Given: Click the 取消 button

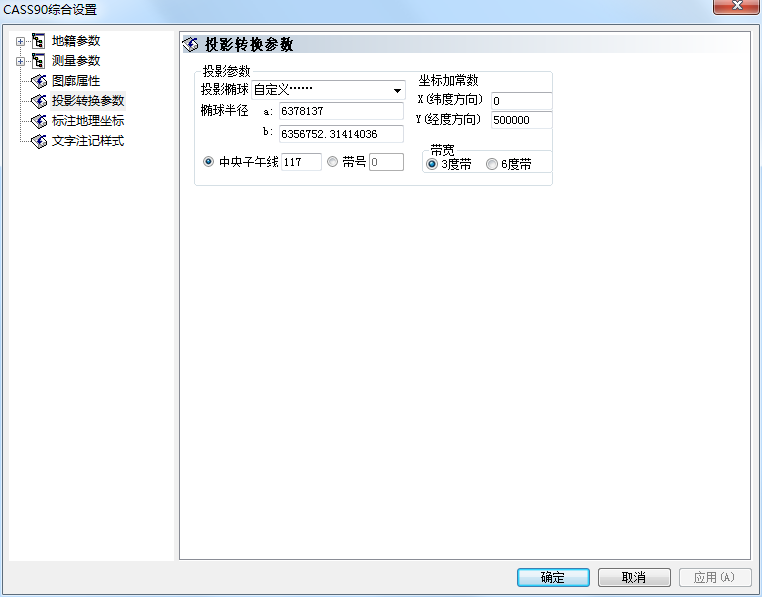Looking at the screenshot, I should click(634, 578).
